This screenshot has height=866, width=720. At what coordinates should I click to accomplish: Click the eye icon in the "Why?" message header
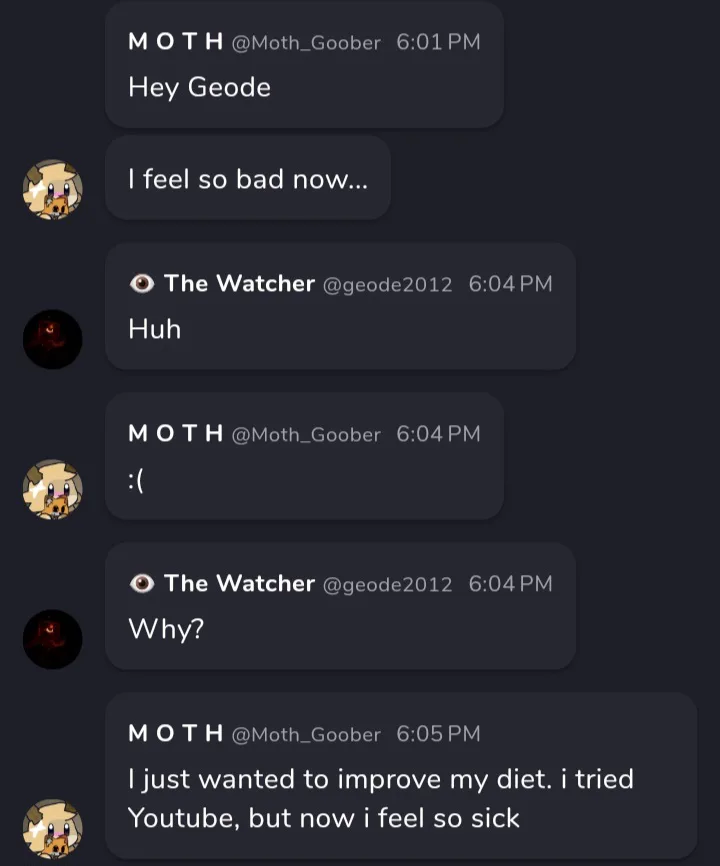(142, 584)
